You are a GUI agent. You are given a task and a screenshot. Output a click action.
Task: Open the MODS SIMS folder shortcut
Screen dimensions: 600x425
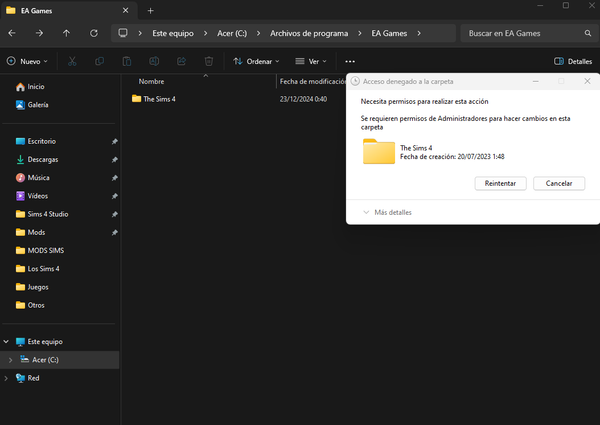coord(40,251)
